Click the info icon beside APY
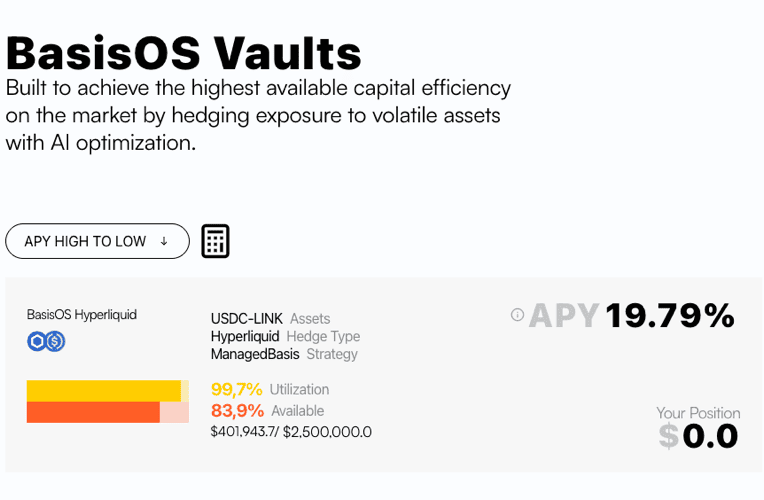The height and width of the screenshot is (500, 764). tap(517, 315)
